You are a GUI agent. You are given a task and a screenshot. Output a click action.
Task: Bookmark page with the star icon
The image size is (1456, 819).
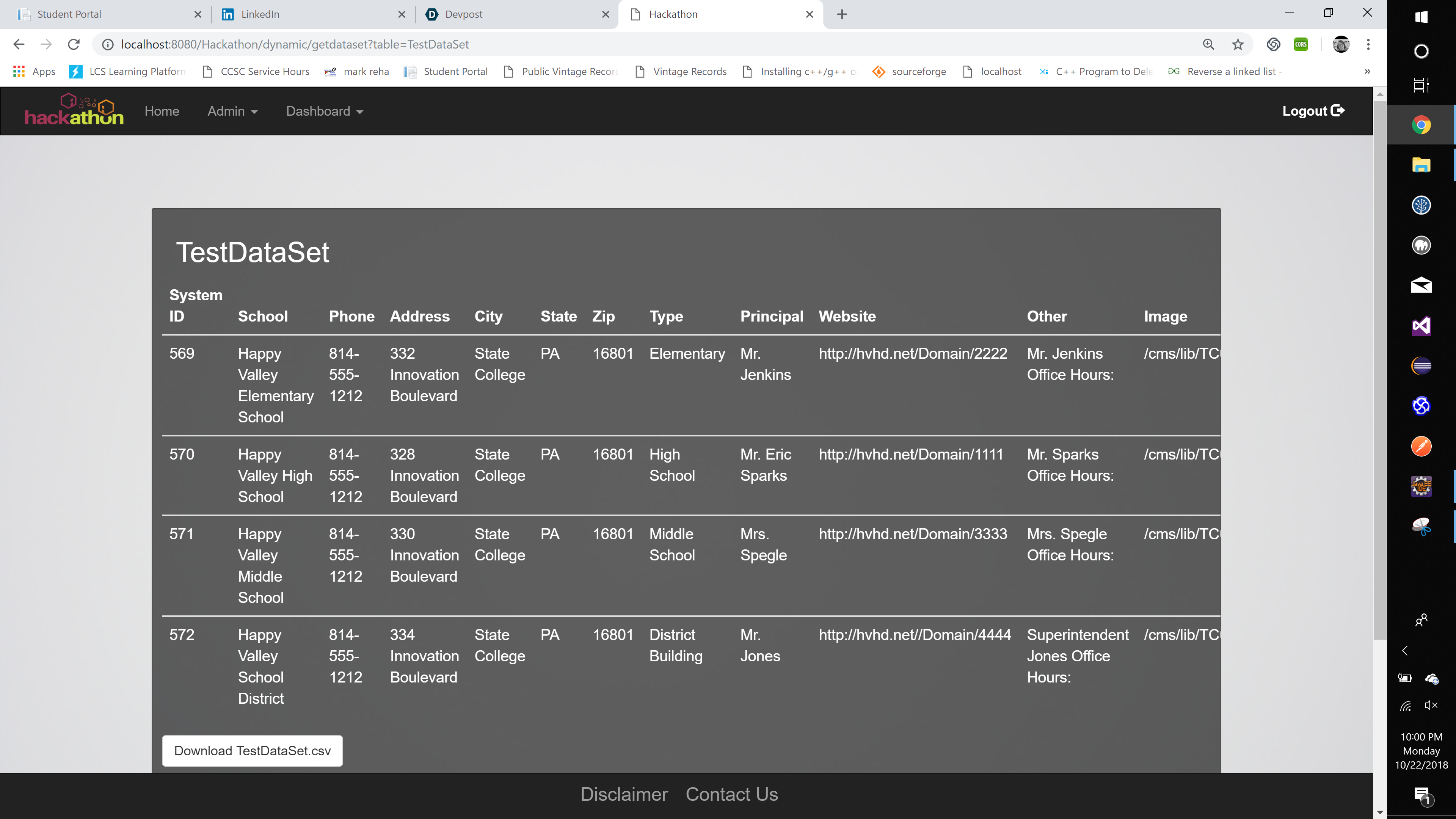coord(1238,44)
